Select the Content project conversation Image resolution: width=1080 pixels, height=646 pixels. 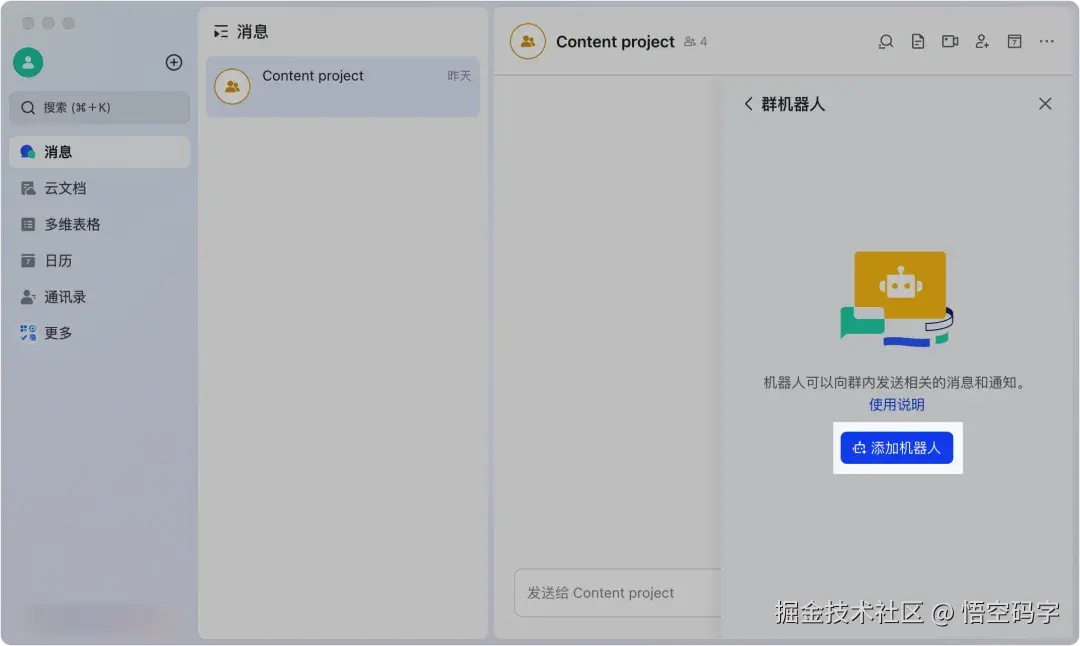(x=342, y=86)
